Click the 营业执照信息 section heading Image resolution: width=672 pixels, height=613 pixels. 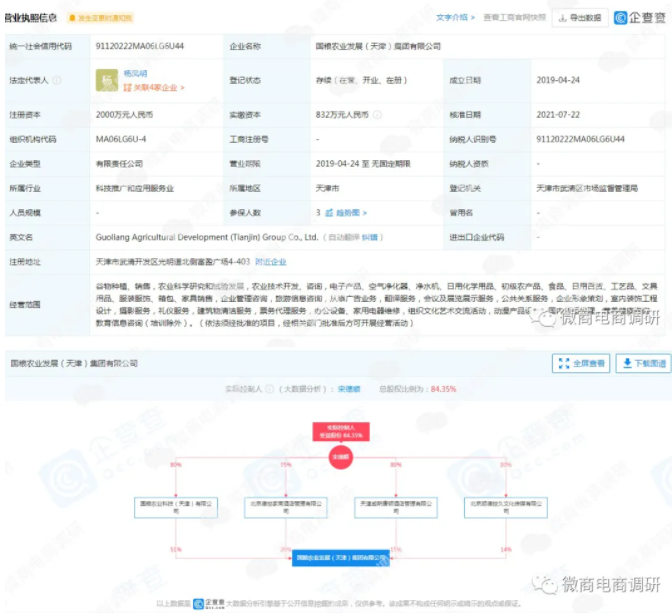(x=31, y=18)
